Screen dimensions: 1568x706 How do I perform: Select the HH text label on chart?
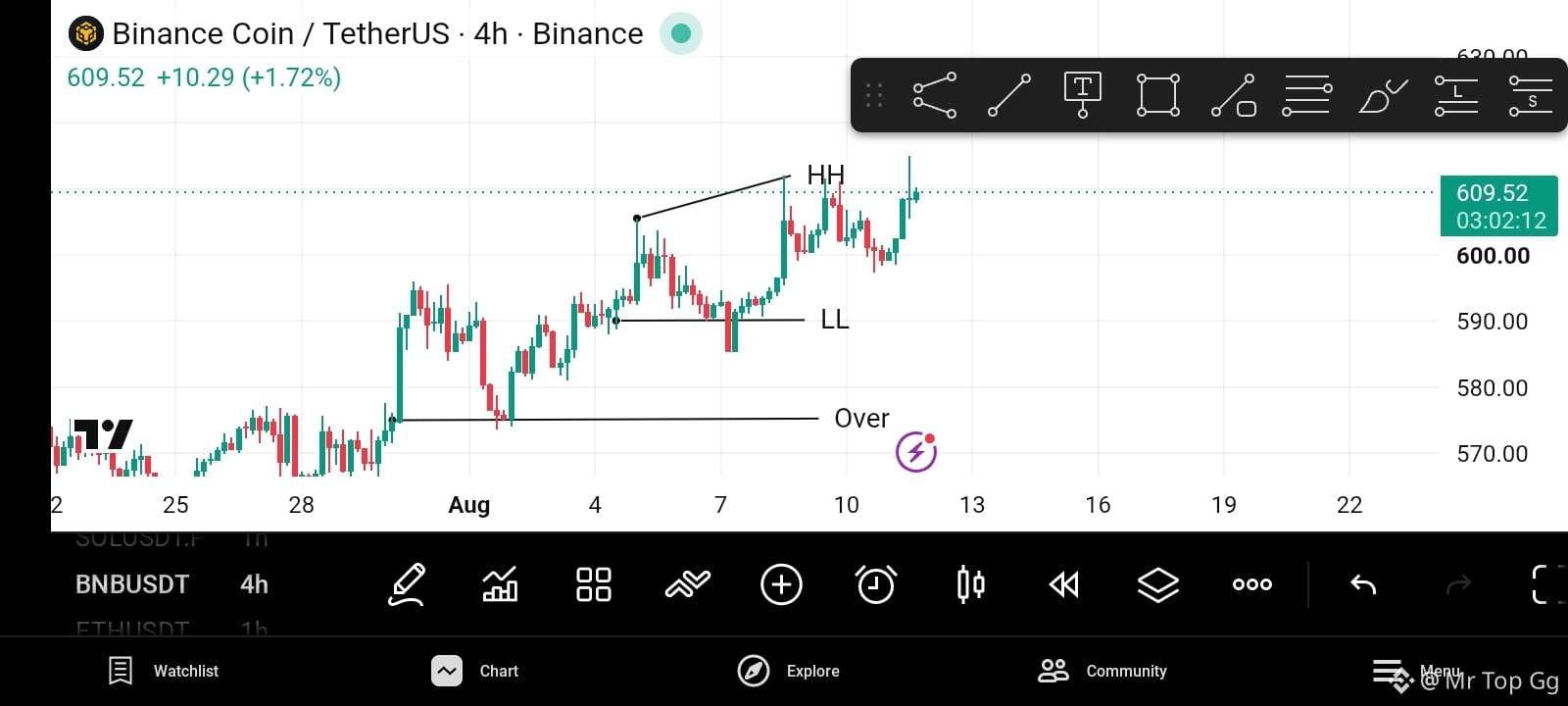[825, 175]
